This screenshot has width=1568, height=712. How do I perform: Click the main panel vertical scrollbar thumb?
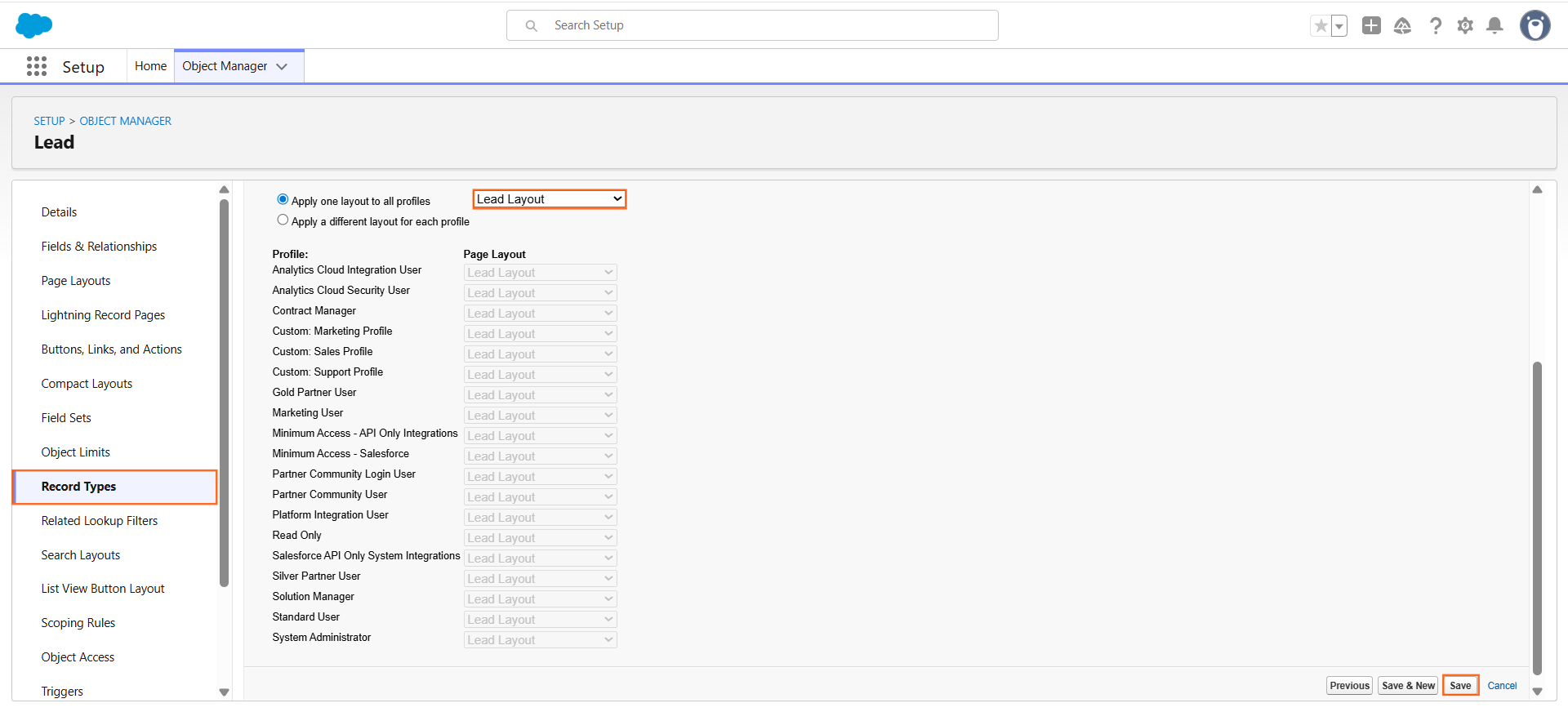(x=1537, y=518)
